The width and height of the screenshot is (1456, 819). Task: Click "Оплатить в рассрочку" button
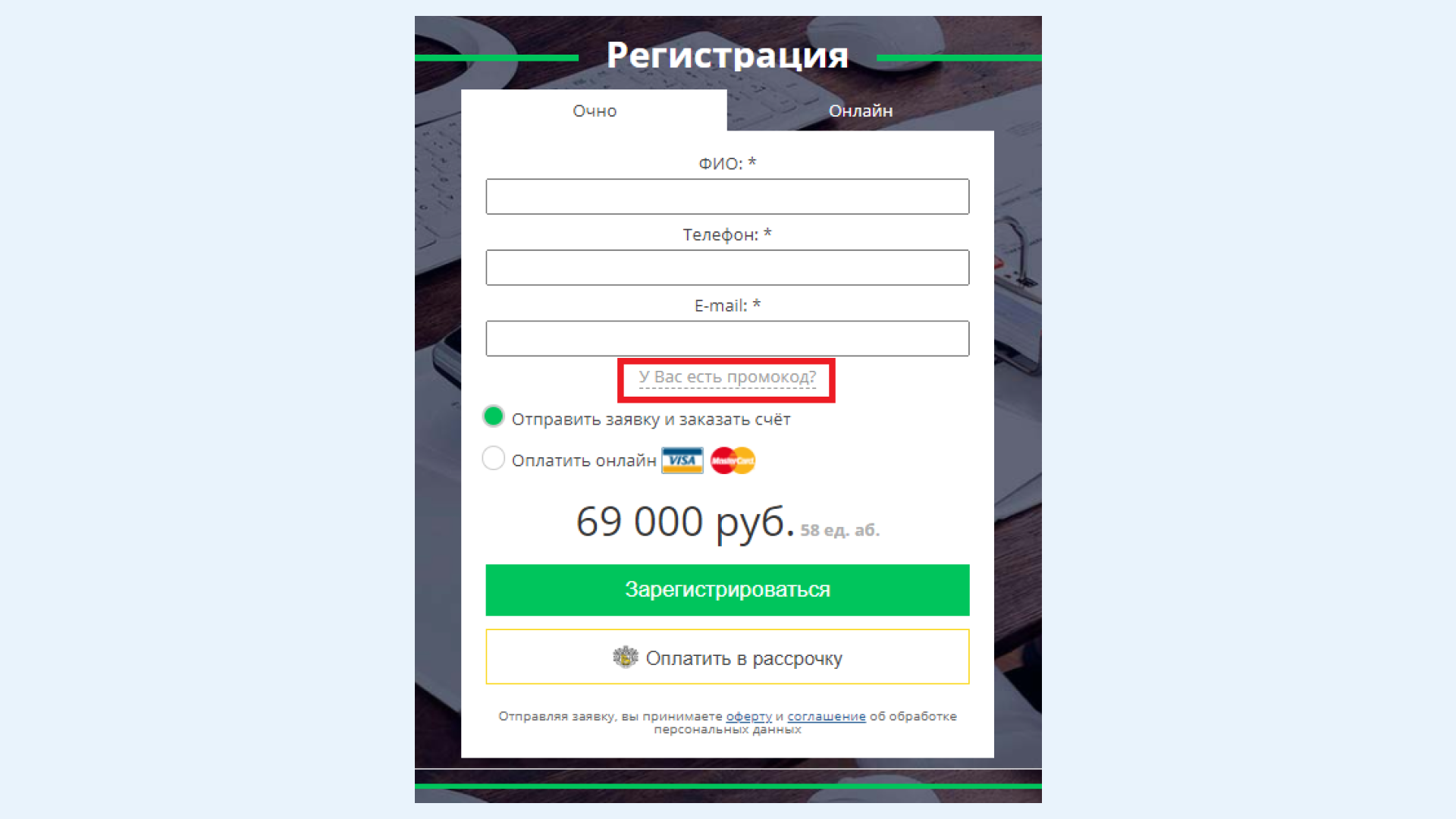point(727,657)
